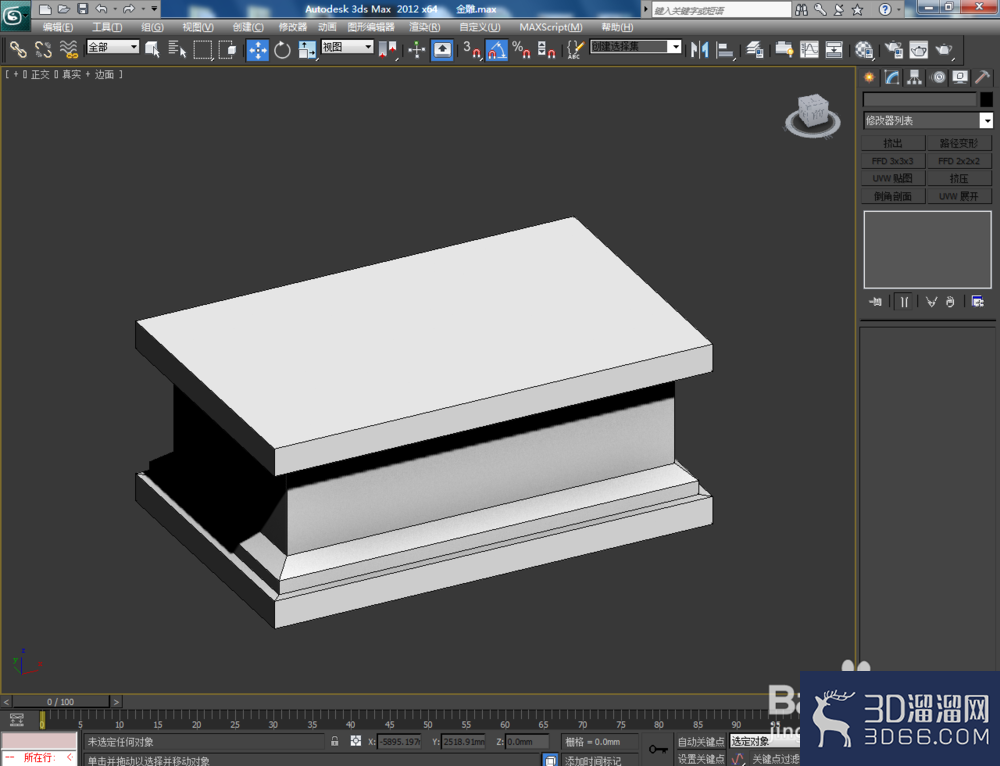Open the help dropdown arrow beside question mark
The image size is (1000, 766).
pos(899,9)
